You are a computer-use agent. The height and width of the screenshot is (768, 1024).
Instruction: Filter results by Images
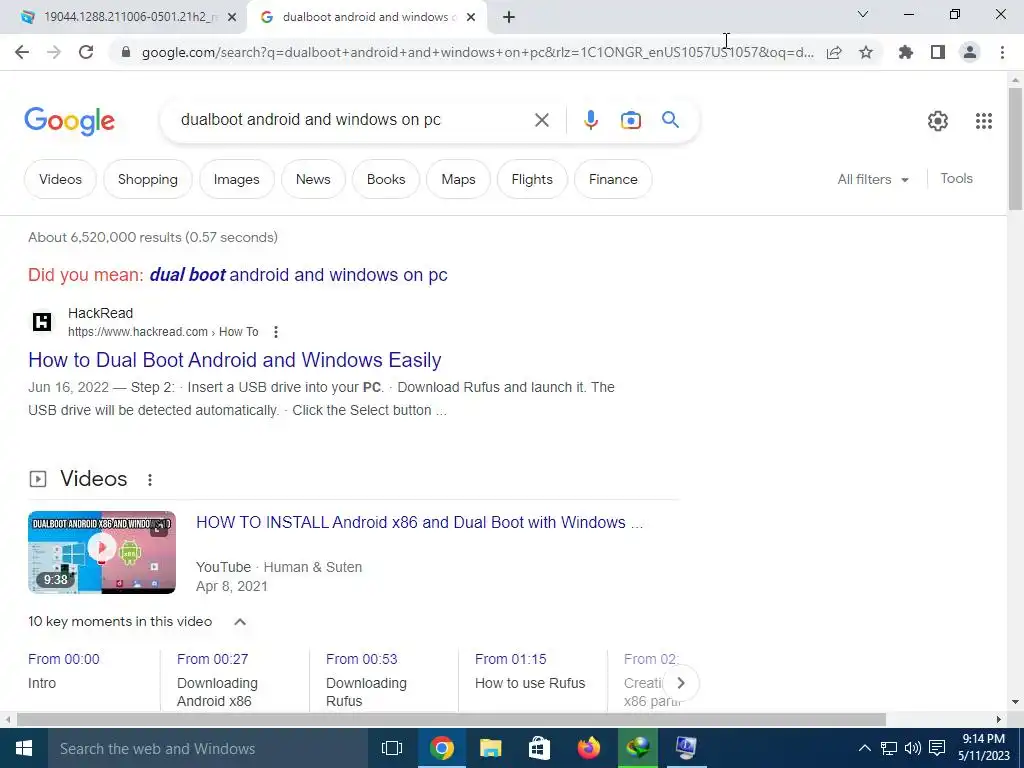pyautogui.click(x=236, y=179)
